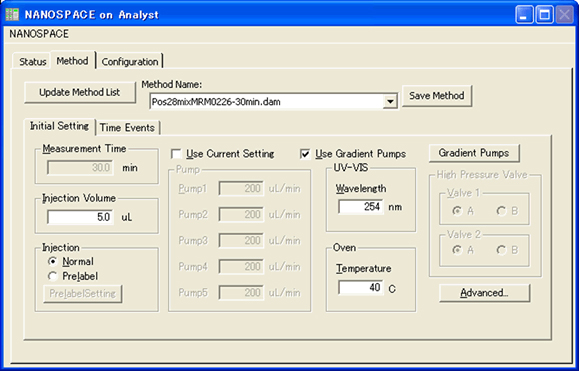579x371 pixels.
Task: Open the Configuration tab
Action: click(x=130, y=62)
